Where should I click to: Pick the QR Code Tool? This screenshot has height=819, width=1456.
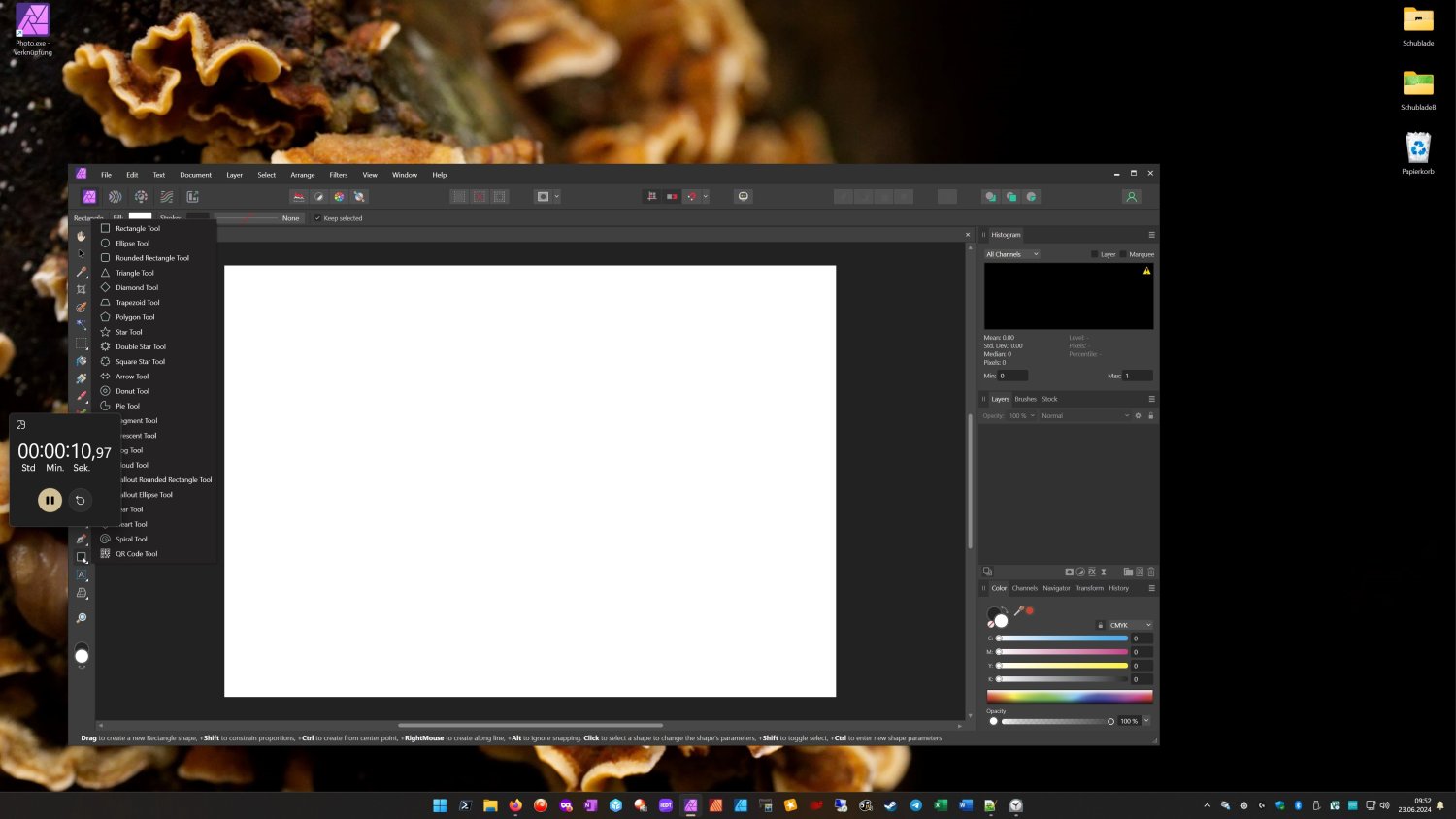click(x=136, y=554)
